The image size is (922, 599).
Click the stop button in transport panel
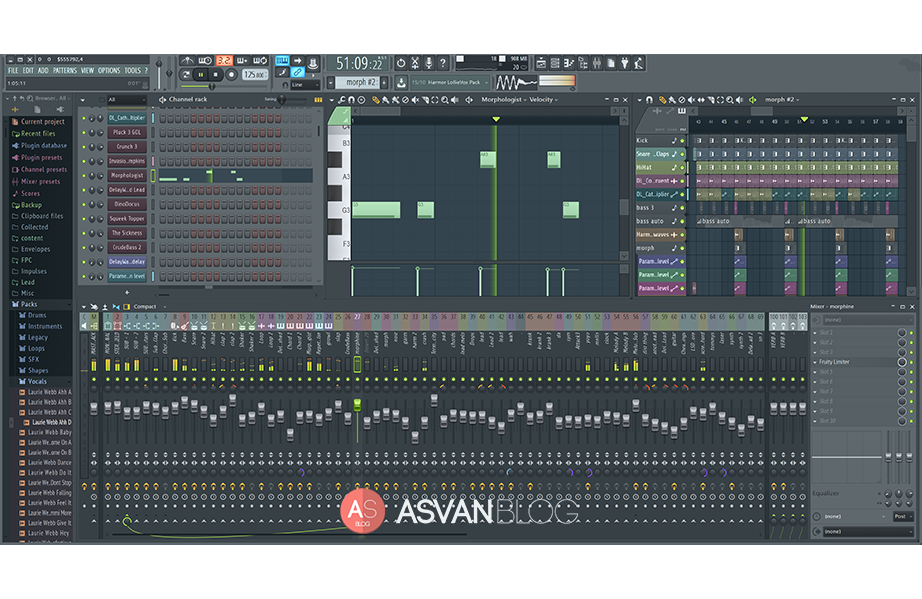(x=215, y=75)
